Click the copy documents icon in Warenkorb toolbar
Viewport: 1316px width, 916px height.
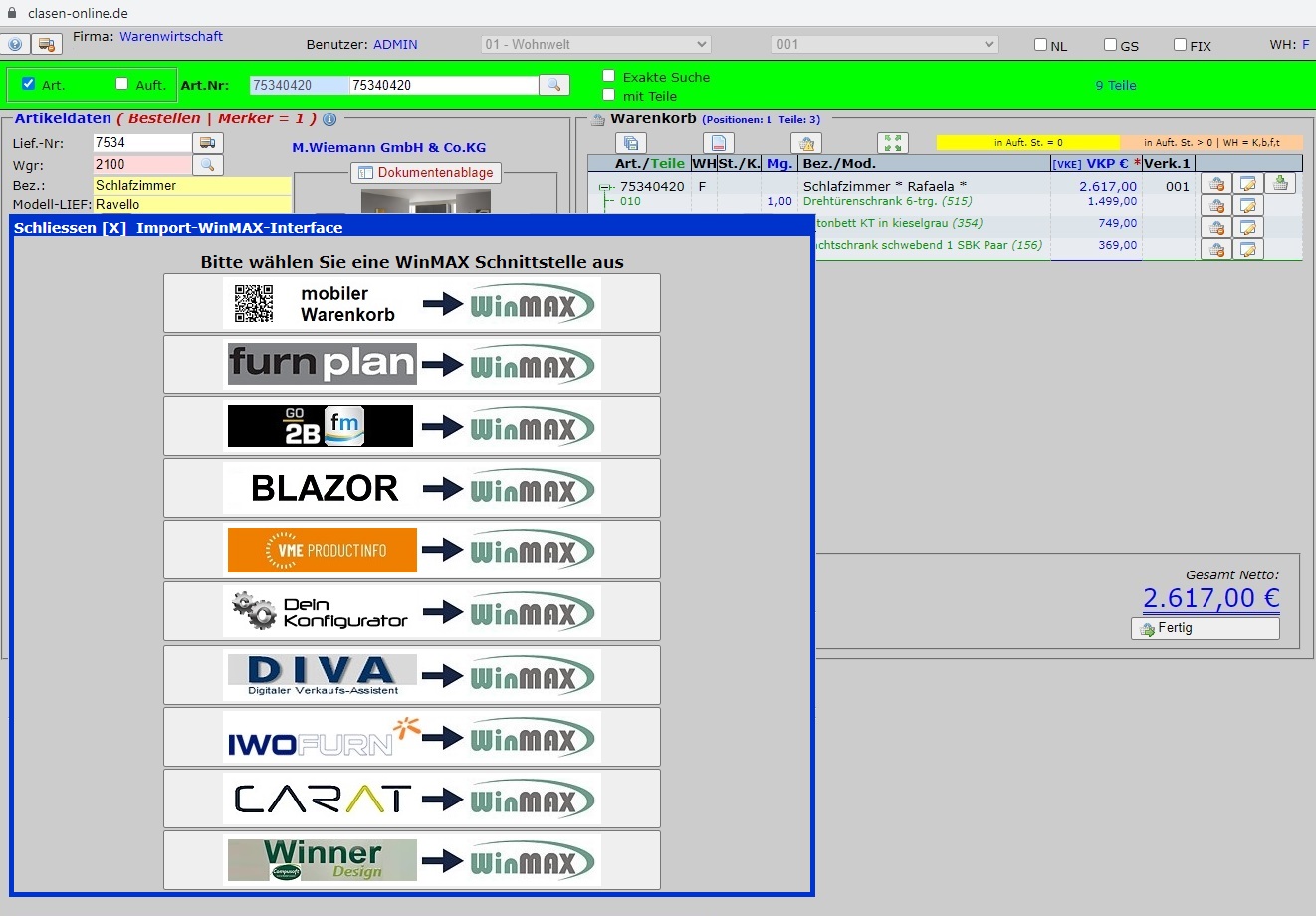[631, 143]
